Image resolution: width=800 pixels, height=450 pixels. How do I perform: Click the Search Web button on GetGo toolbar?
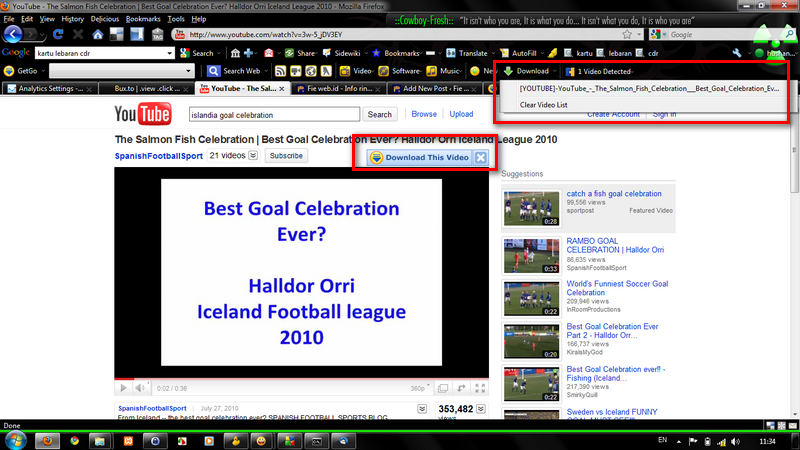tap(234, 71)
